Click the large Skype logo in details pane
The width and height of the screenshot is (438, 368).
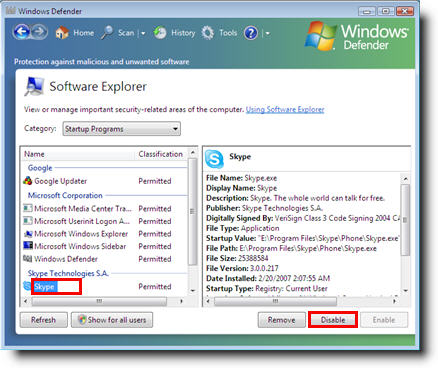214,159
